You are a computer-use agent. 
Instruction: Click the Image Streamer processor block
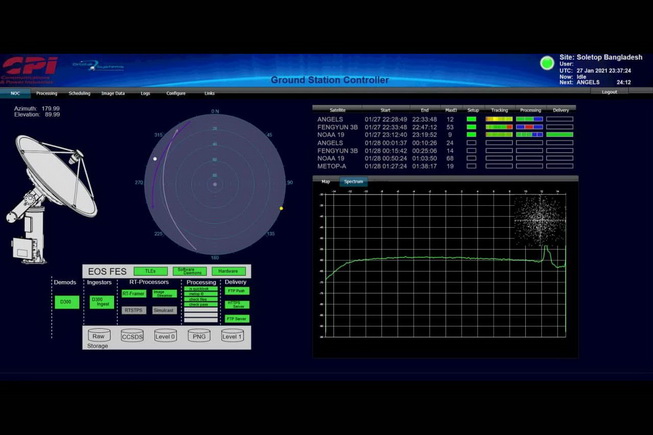click(x=164, y=293)
